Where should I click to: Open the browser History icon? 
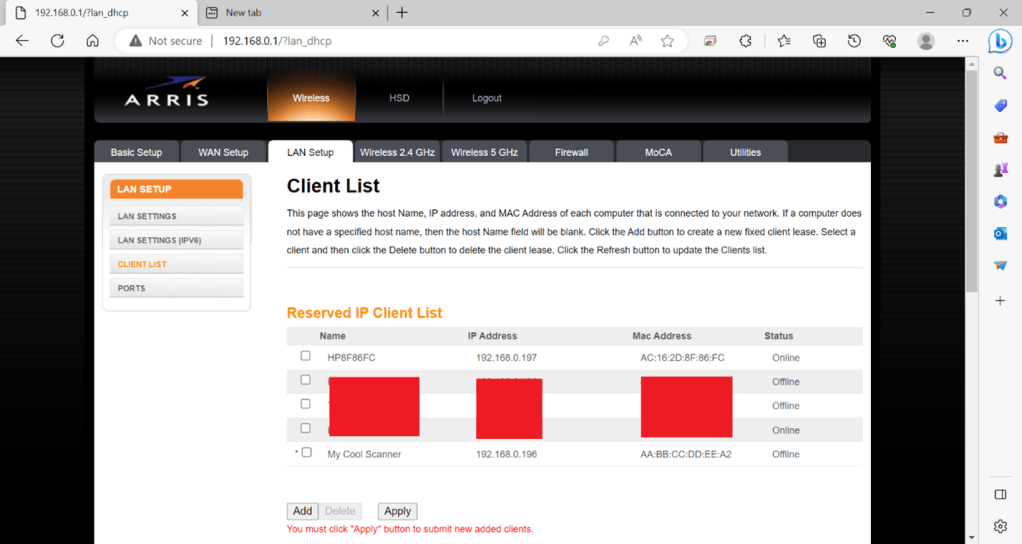pos(854,41)
